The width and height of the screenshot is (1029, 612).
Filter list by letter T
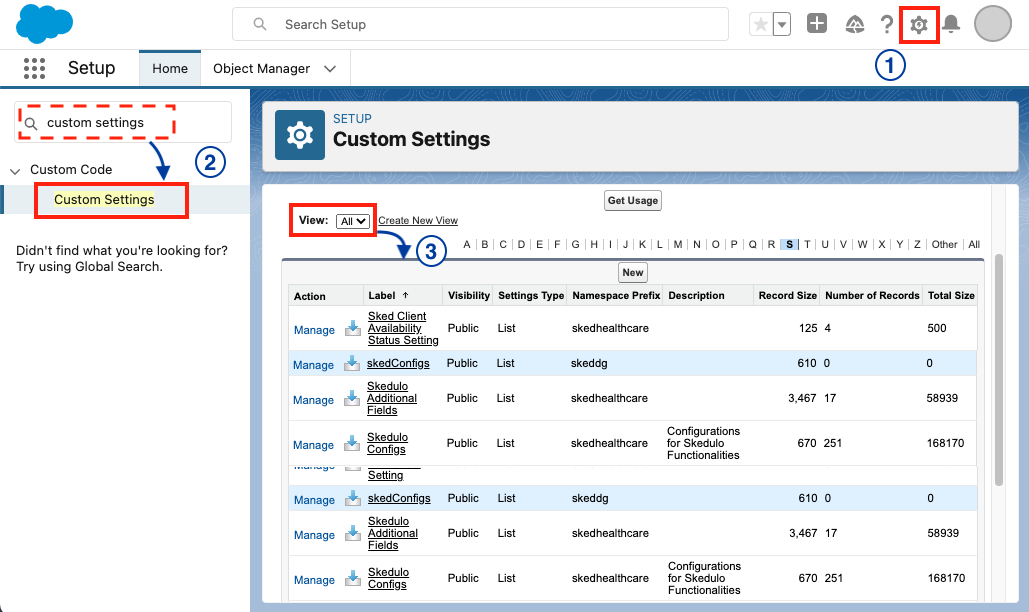(x=807, y=245)
